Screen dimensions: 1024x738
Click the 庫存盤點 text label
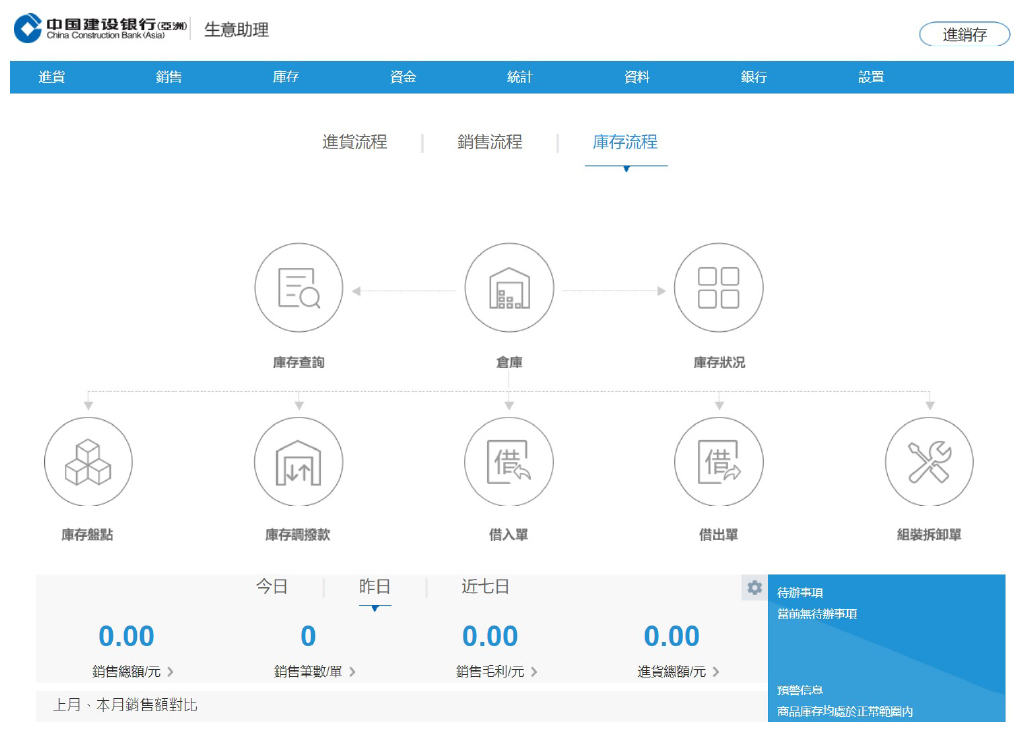tap(88, 535)
